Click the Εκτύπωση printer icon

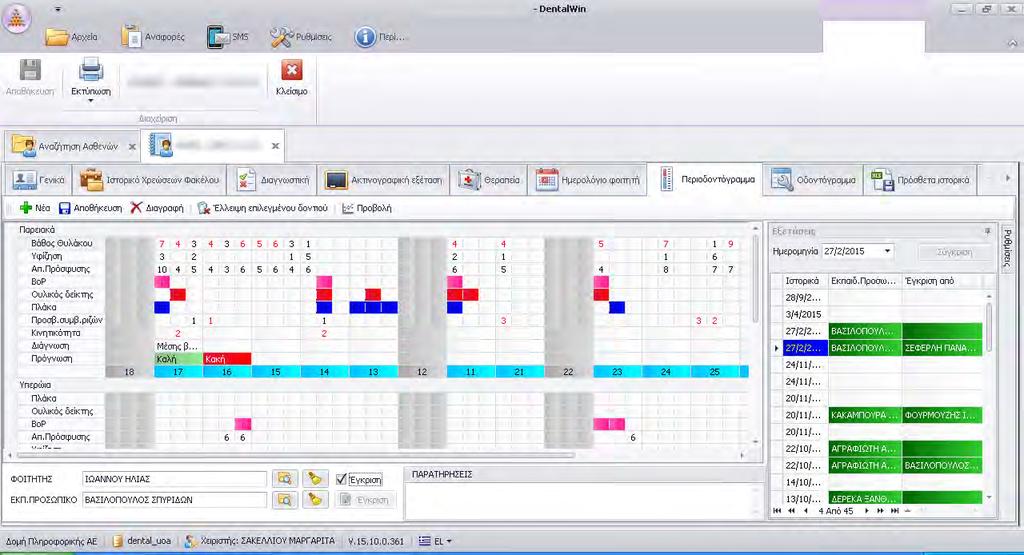pyautogui.click(x=91, y=71)
